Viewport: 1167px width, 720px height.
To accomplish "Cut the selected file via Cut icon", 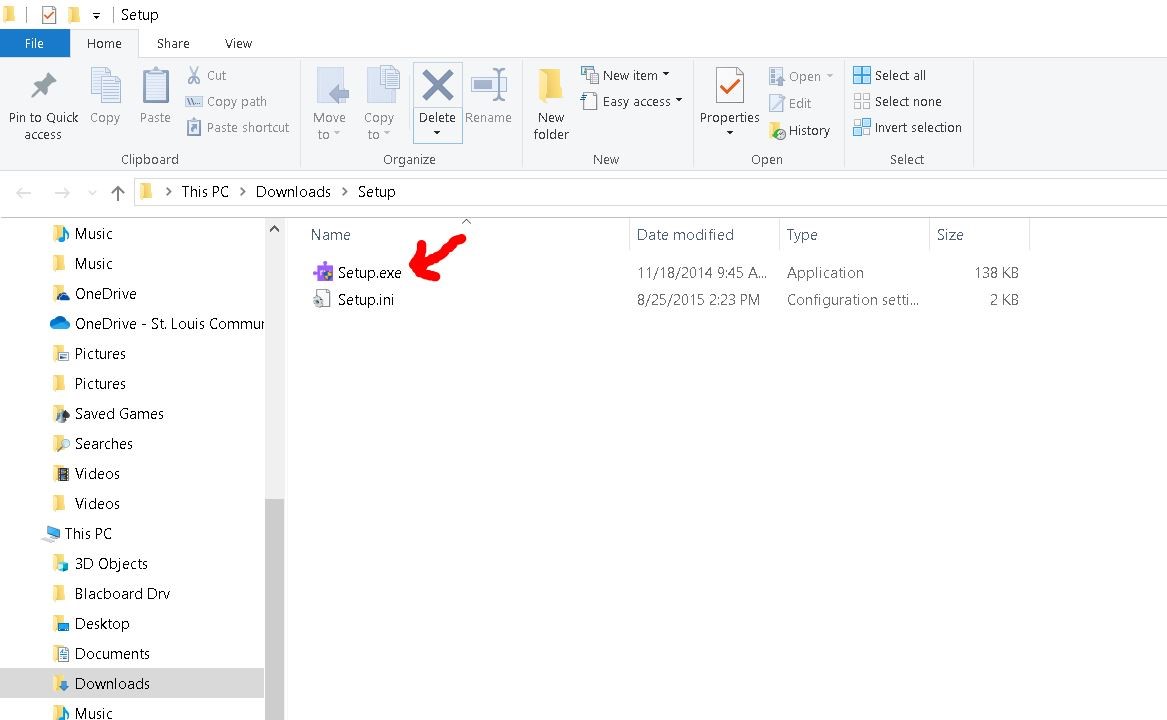I will [208, 74].
